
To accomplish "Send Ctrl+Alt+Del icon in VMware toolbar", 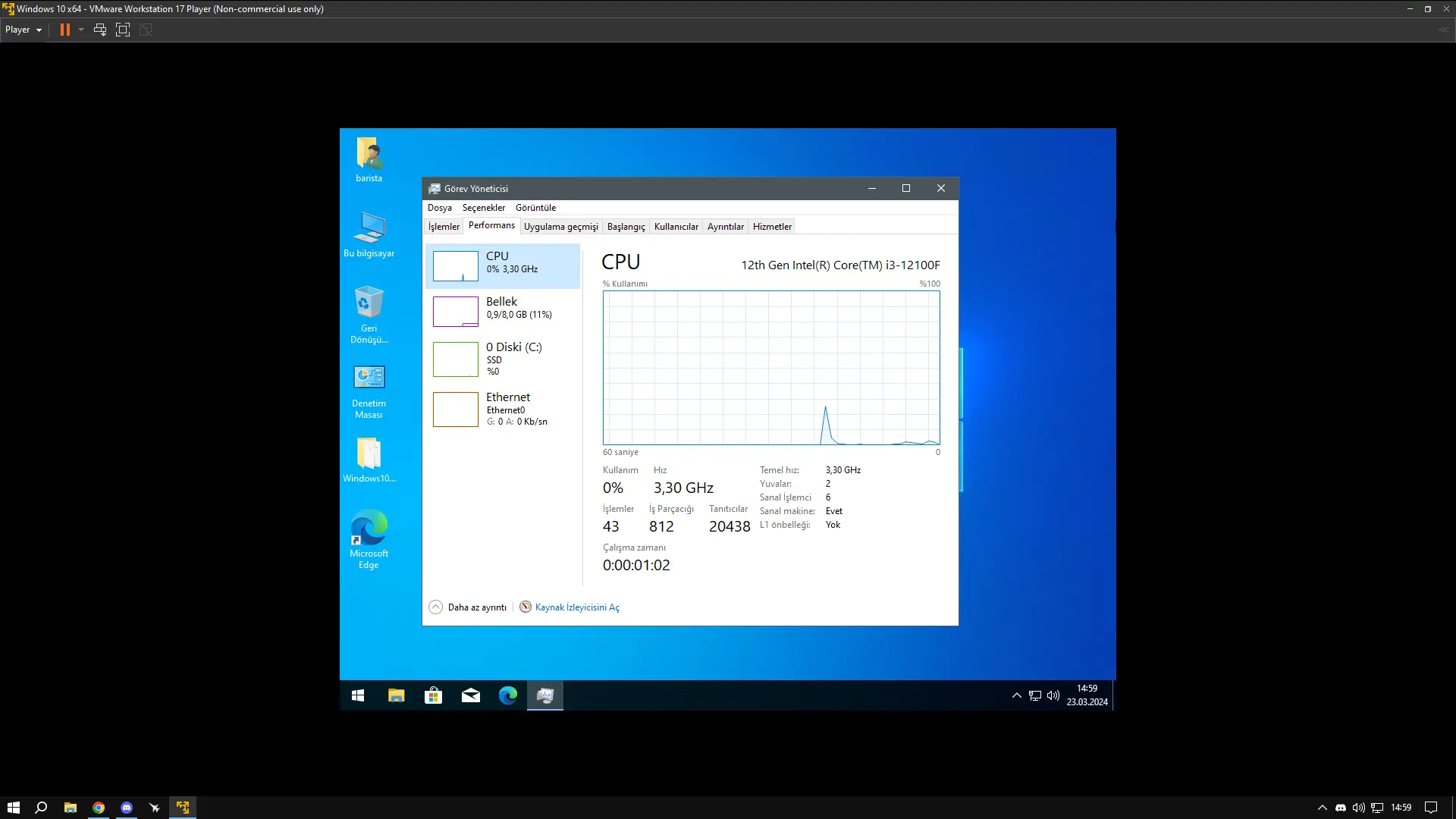I will (100, 30).
